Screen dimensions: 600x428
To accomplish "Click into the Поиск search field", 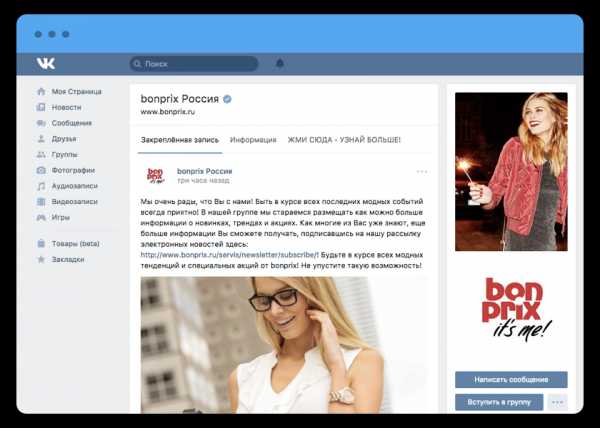I will (194, 64).
